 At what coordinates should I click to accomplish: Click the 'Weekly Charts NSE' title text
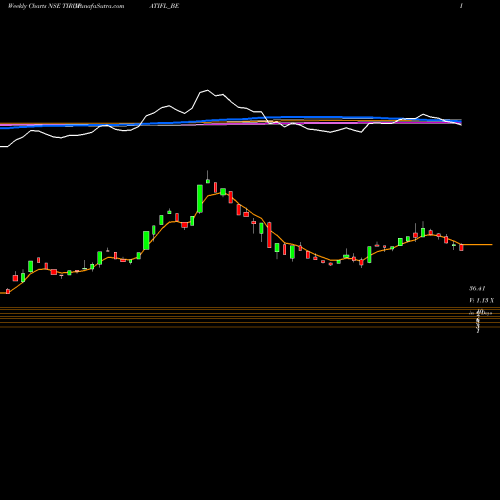click(34, 6)
